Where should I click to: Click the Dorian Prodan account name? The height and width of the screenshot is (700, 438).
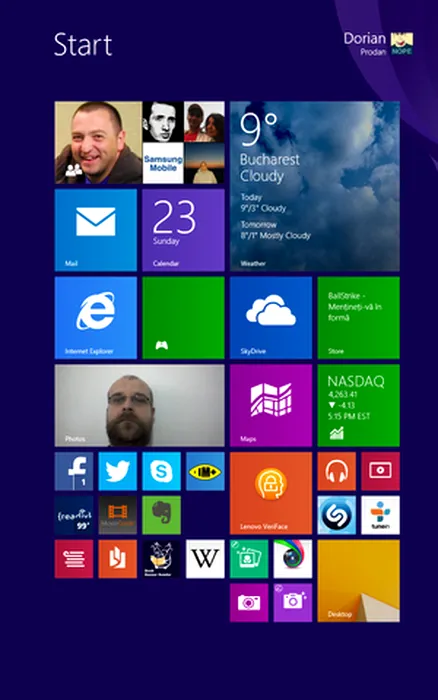365,44
